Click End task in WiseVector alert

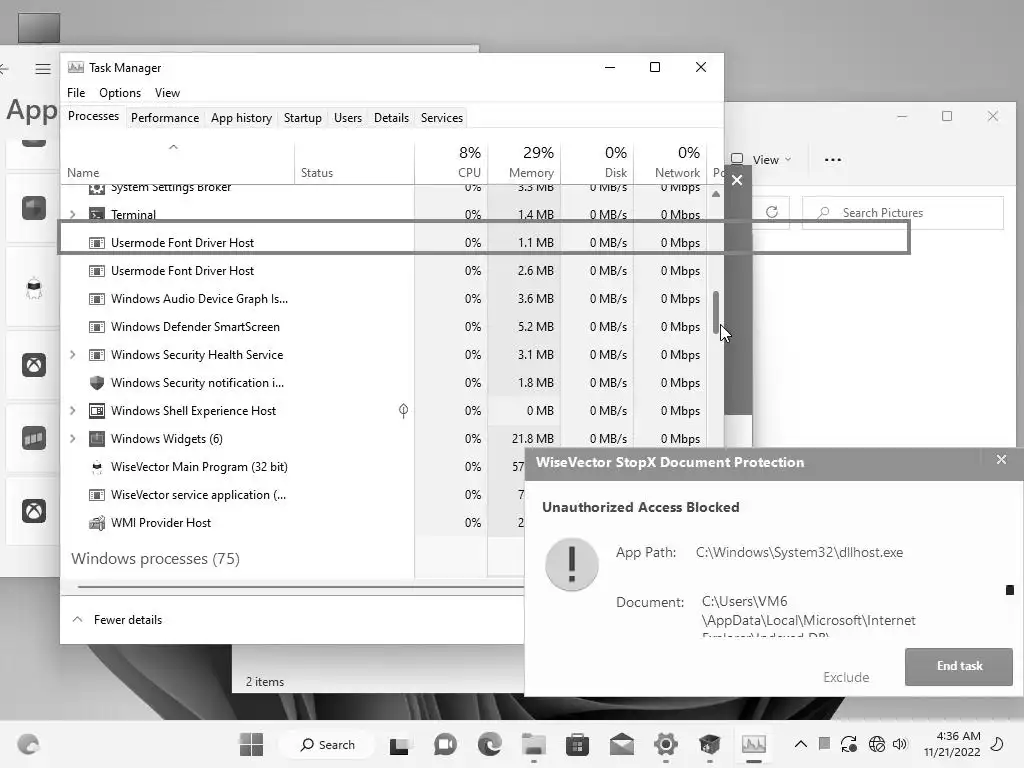[x=959, y=666]
